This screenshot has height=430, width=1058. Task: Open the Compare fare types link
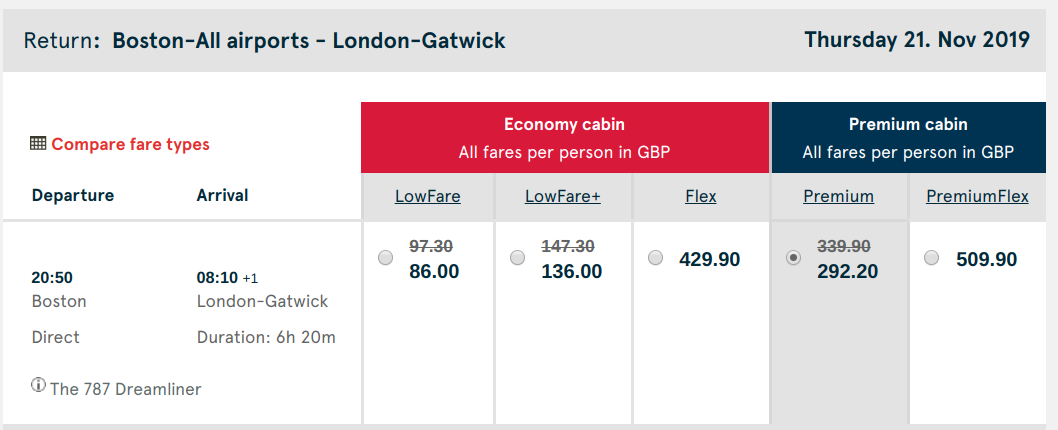(x=131, y=144)
